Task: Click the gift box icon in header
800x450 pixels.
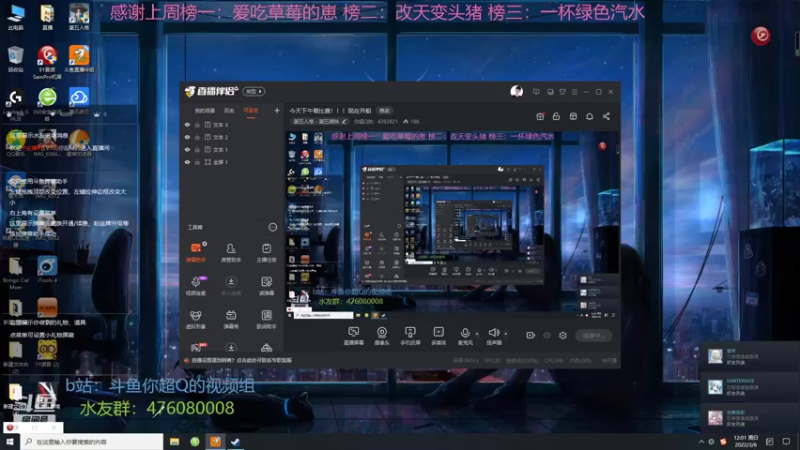Action: point(540,116)
